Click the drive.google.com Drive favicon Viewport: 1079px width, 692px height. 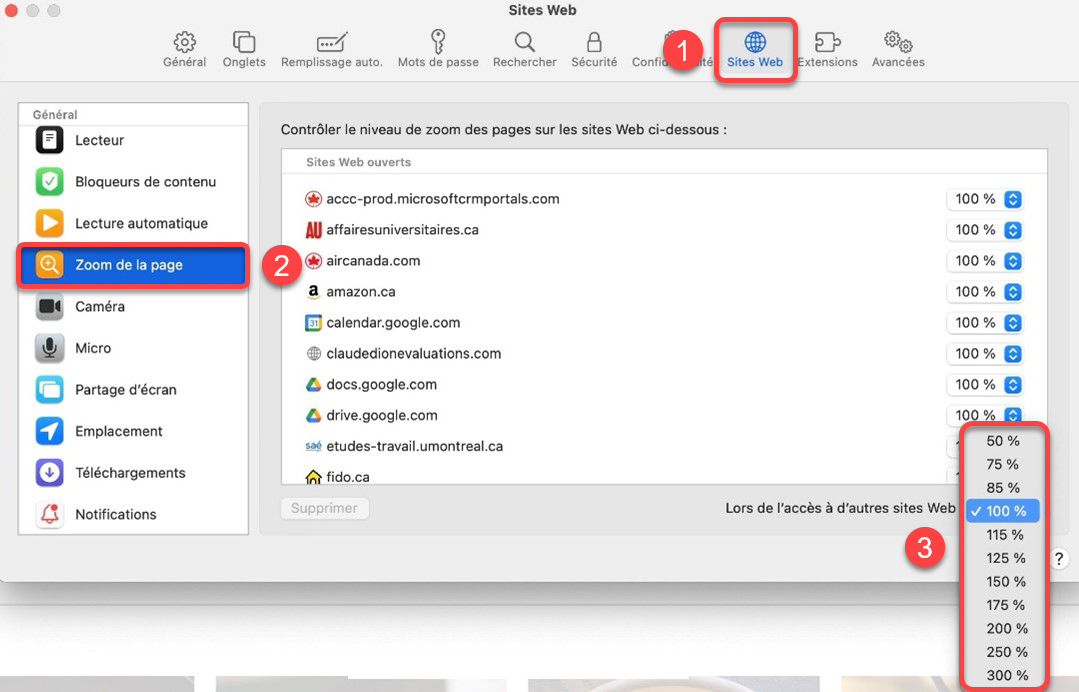[x=313, y=415]
